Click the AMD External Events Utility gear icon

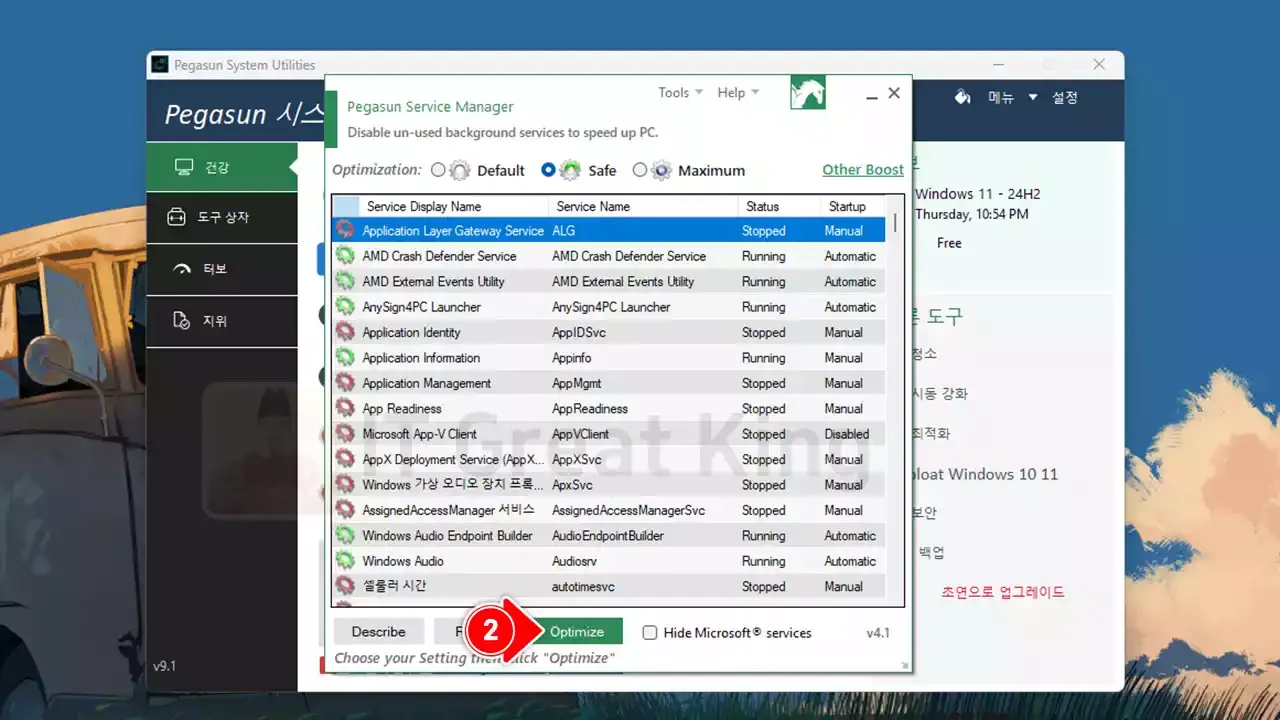[x=345, y=281]
